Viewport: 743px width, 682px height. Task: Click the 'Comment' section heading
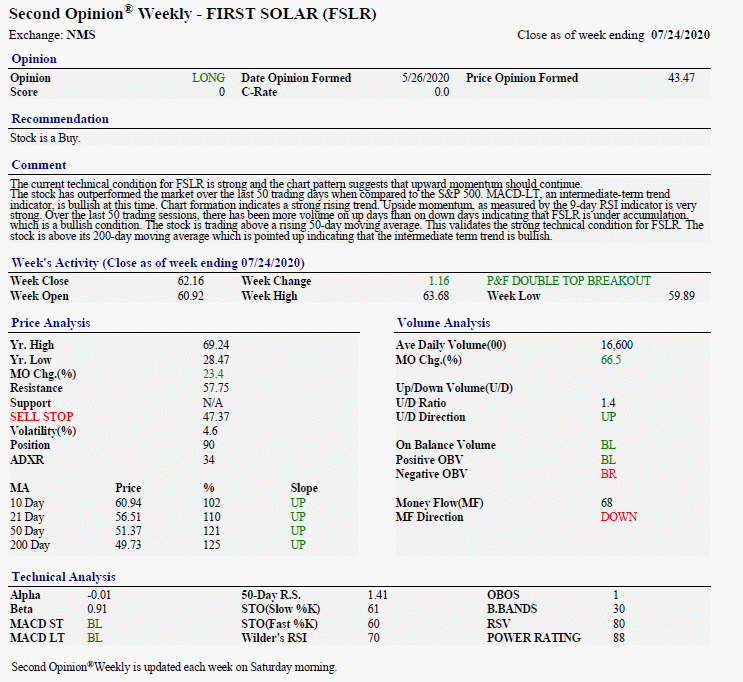tap(39, 165)
